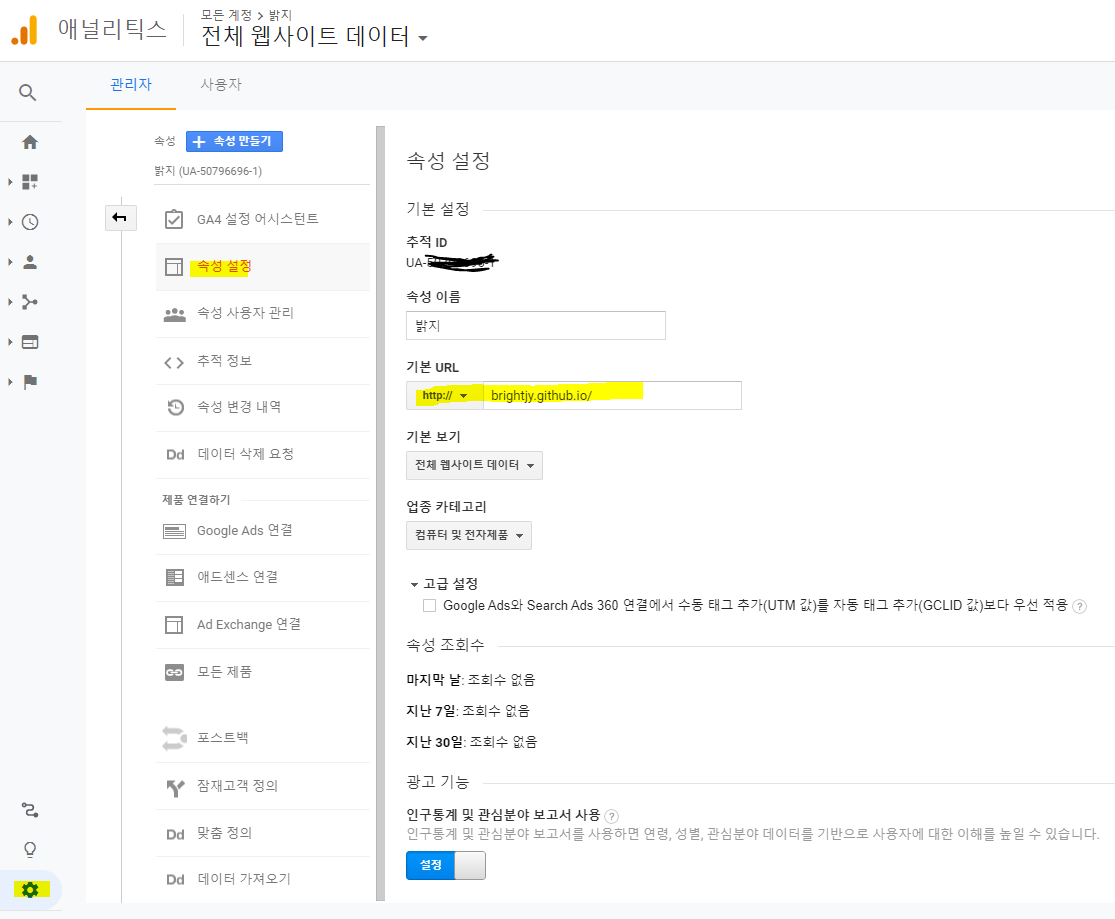Open the Discover lightbulb icon

(x=30, y=849)
